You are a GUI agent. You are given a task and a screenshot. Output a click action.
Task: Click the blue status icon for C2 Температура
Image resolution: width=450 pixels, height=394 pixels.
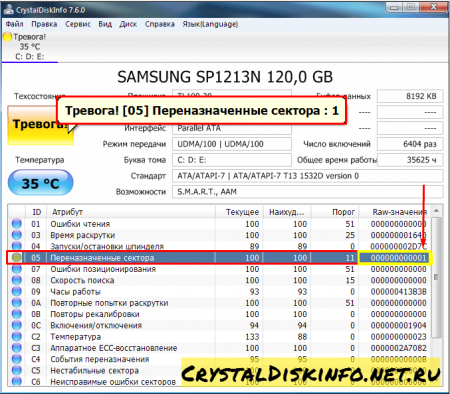pos(16,337)
